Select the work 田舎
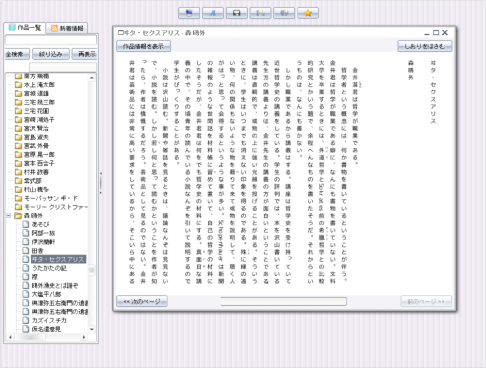Image resolution: width=486 pixels, height=368 pixels. click(x=37, y=250)
